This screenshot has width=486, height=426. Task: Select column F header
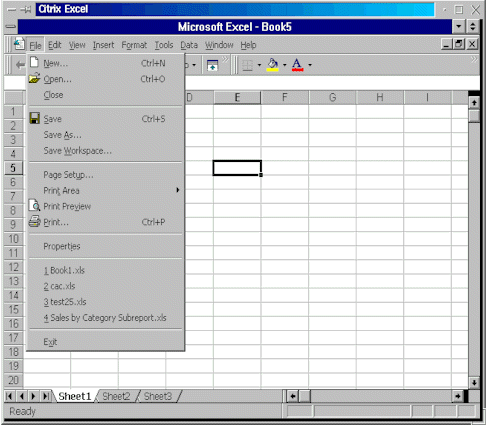[x=285, y=97]
